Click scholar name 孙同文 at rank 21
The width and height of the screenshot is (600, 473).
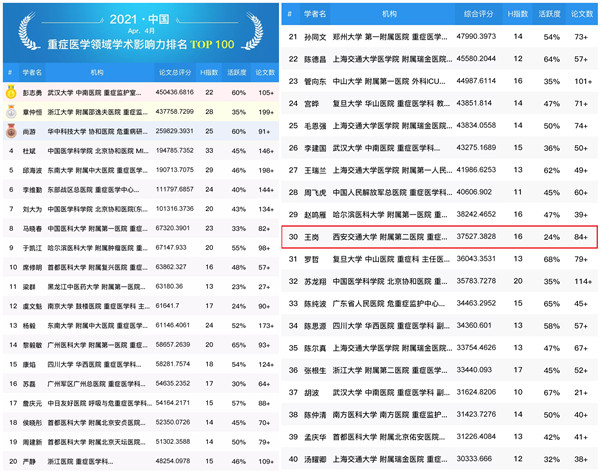[x=315, y=36]
